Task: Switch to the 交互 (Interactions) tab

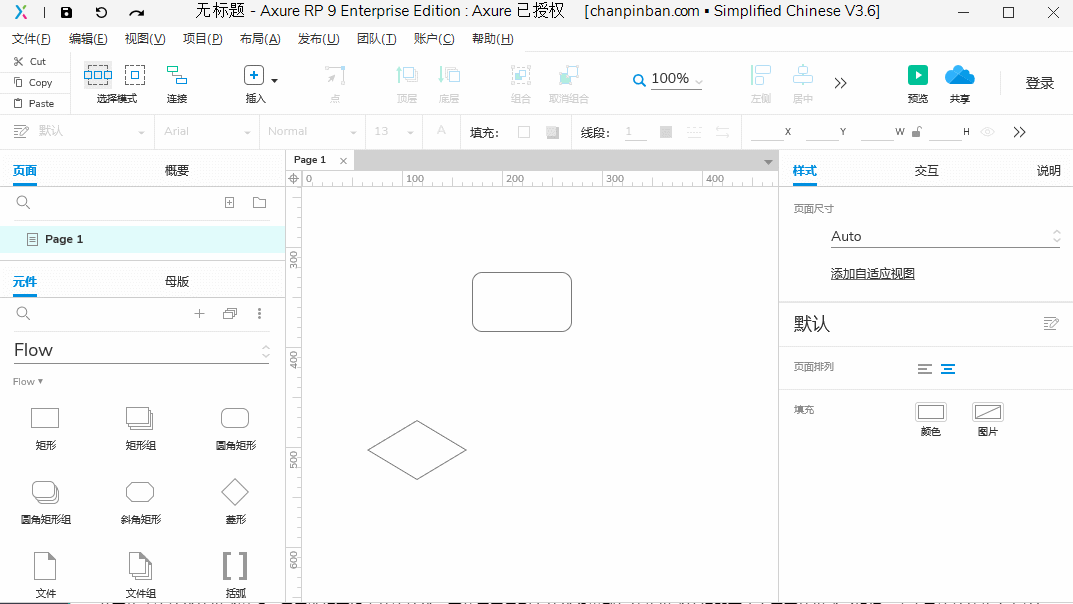Action: pyautogui.click(x=926, y=170)
